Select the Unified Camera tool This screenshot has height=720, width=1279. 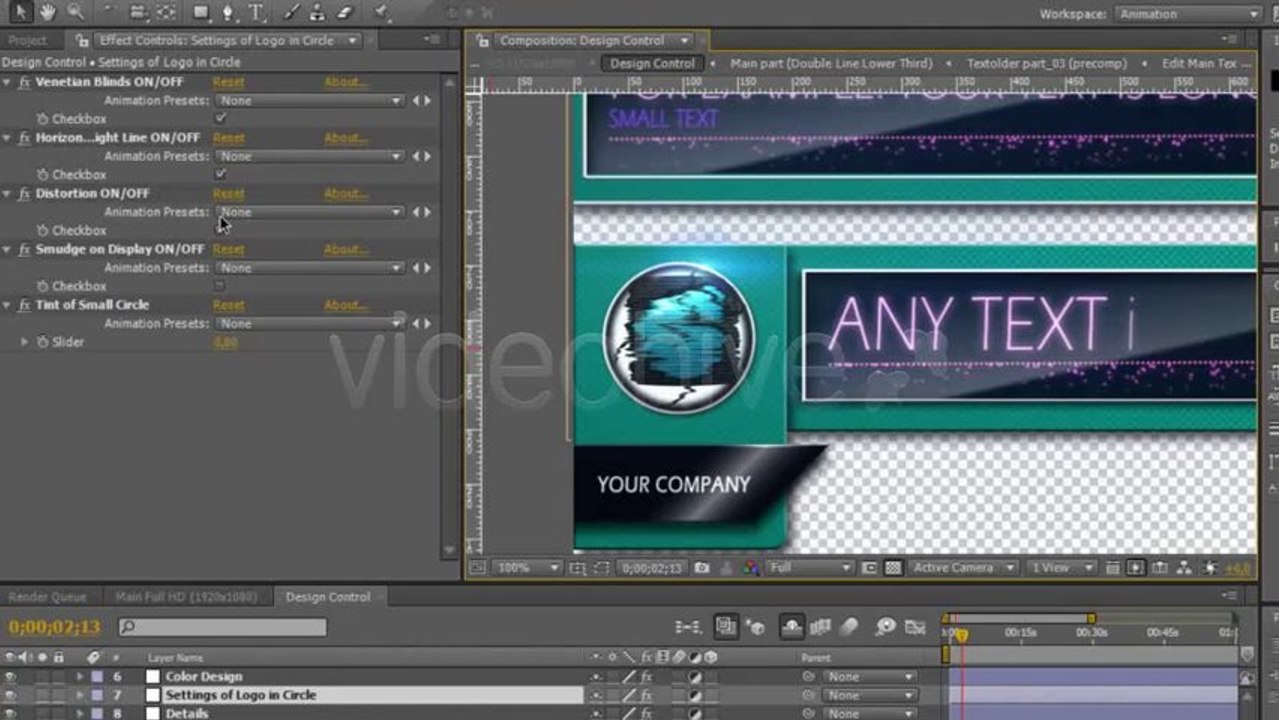pyautogui.click(x=138, y=12)
